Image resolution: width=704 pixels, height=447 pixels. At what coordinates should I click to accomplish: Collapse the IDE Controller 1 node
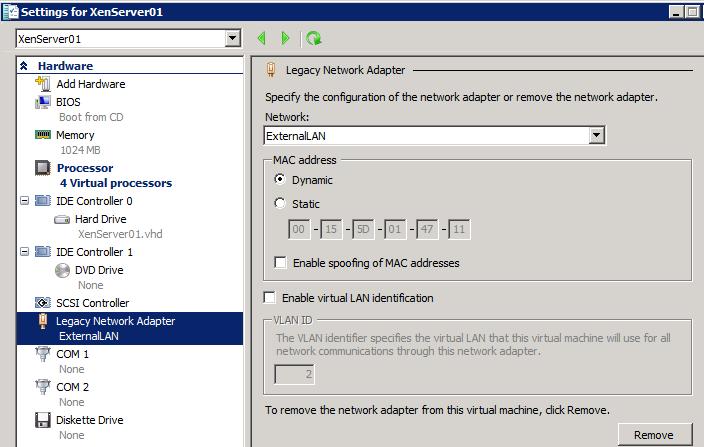click(x=25, y=252)
